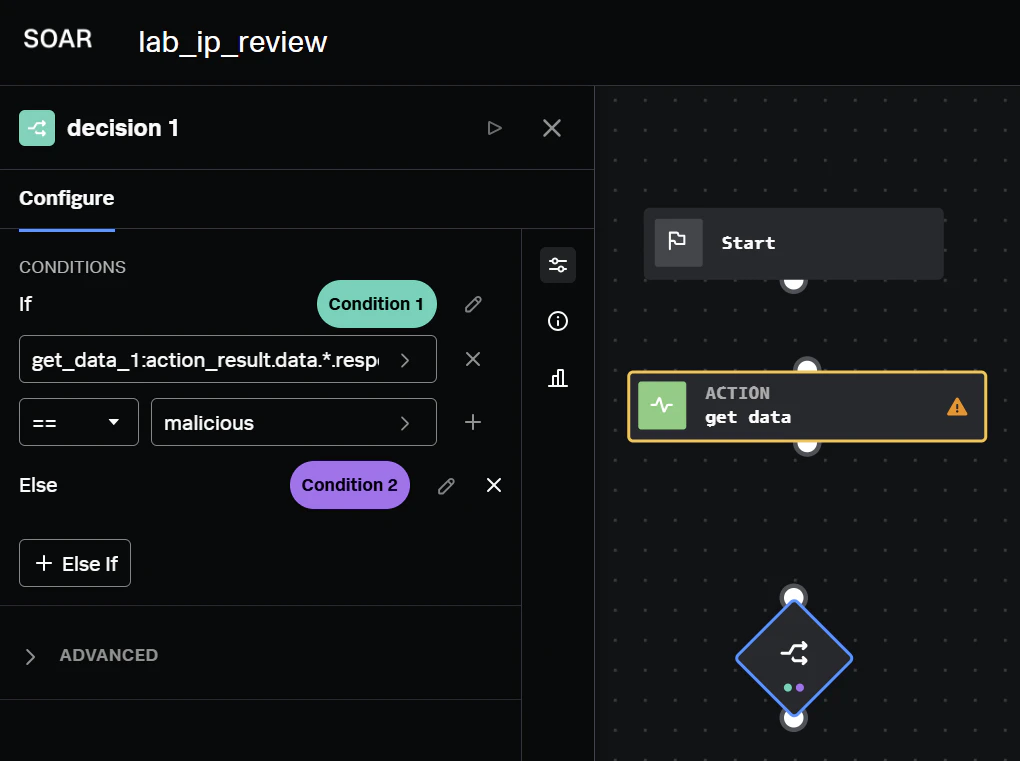Image resolution: width=1020 pixels, height=761 pixels.
Task: Open the info side tab
Action: (x=557, y=321)
